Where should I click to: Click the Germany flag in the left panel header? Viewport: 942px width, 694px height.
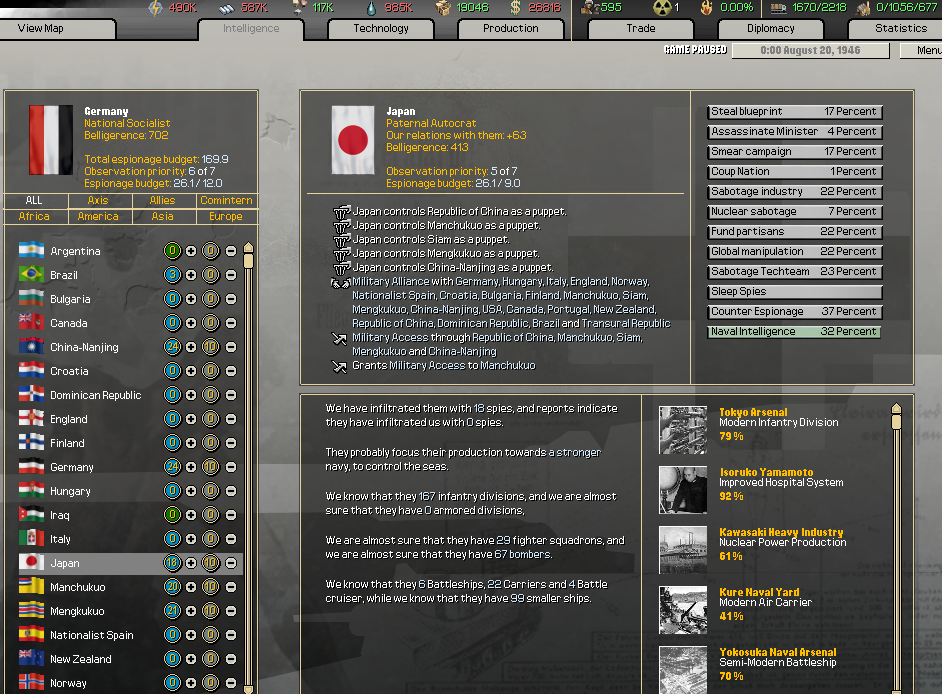click(51, 140)
